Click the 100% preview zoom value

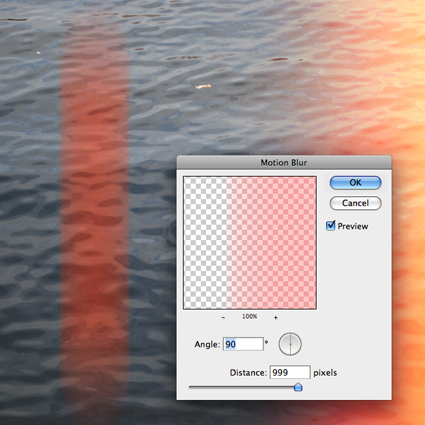[249, 316]
